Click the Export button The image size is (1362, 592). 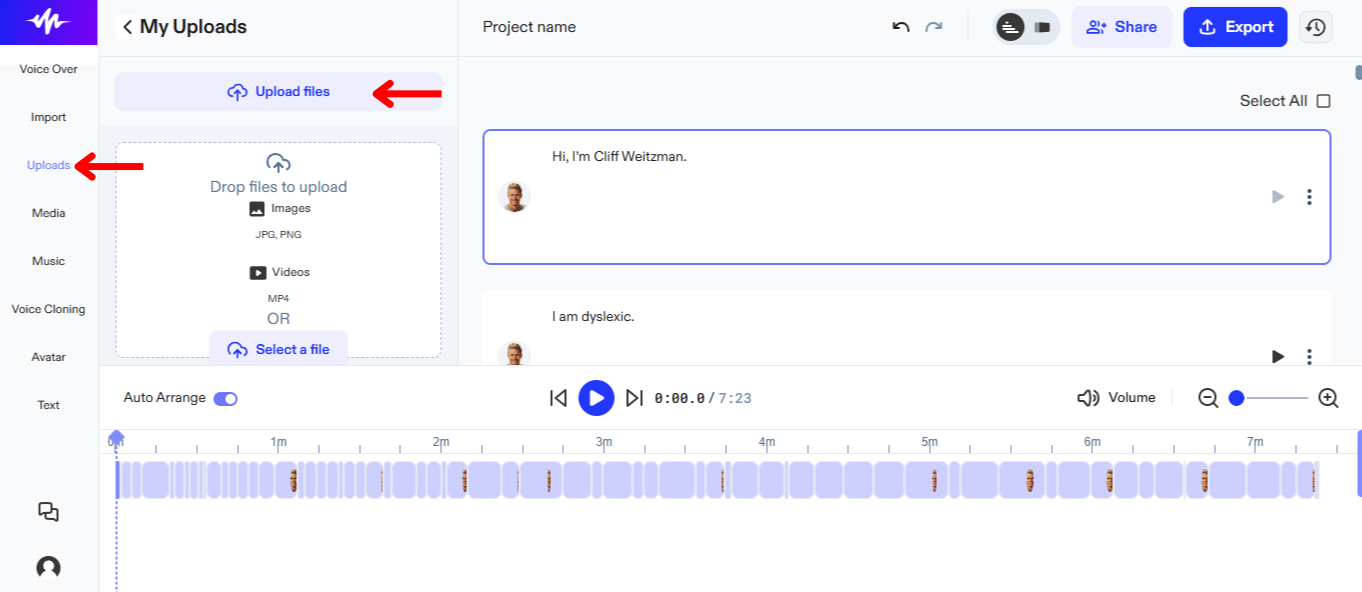[x=1234, y=27]
